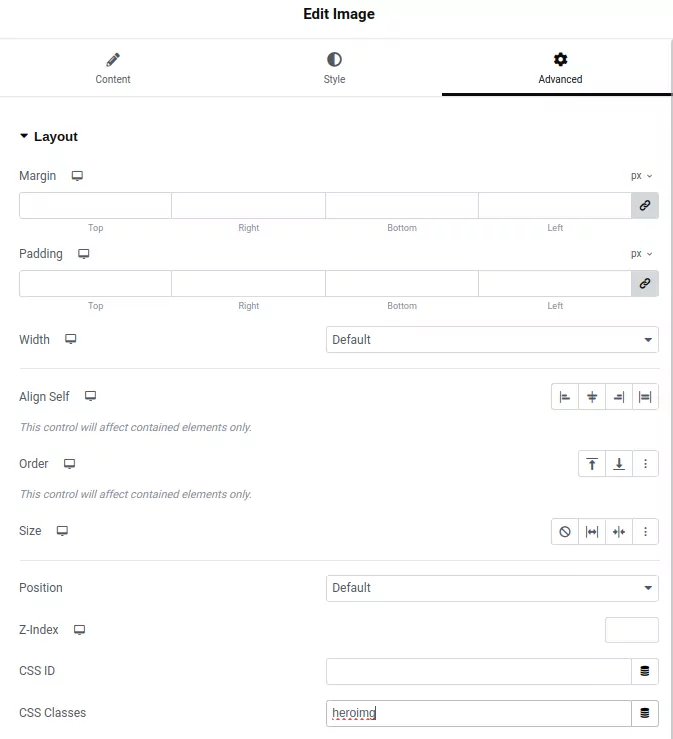Set Order to end icon

(619, 464)
